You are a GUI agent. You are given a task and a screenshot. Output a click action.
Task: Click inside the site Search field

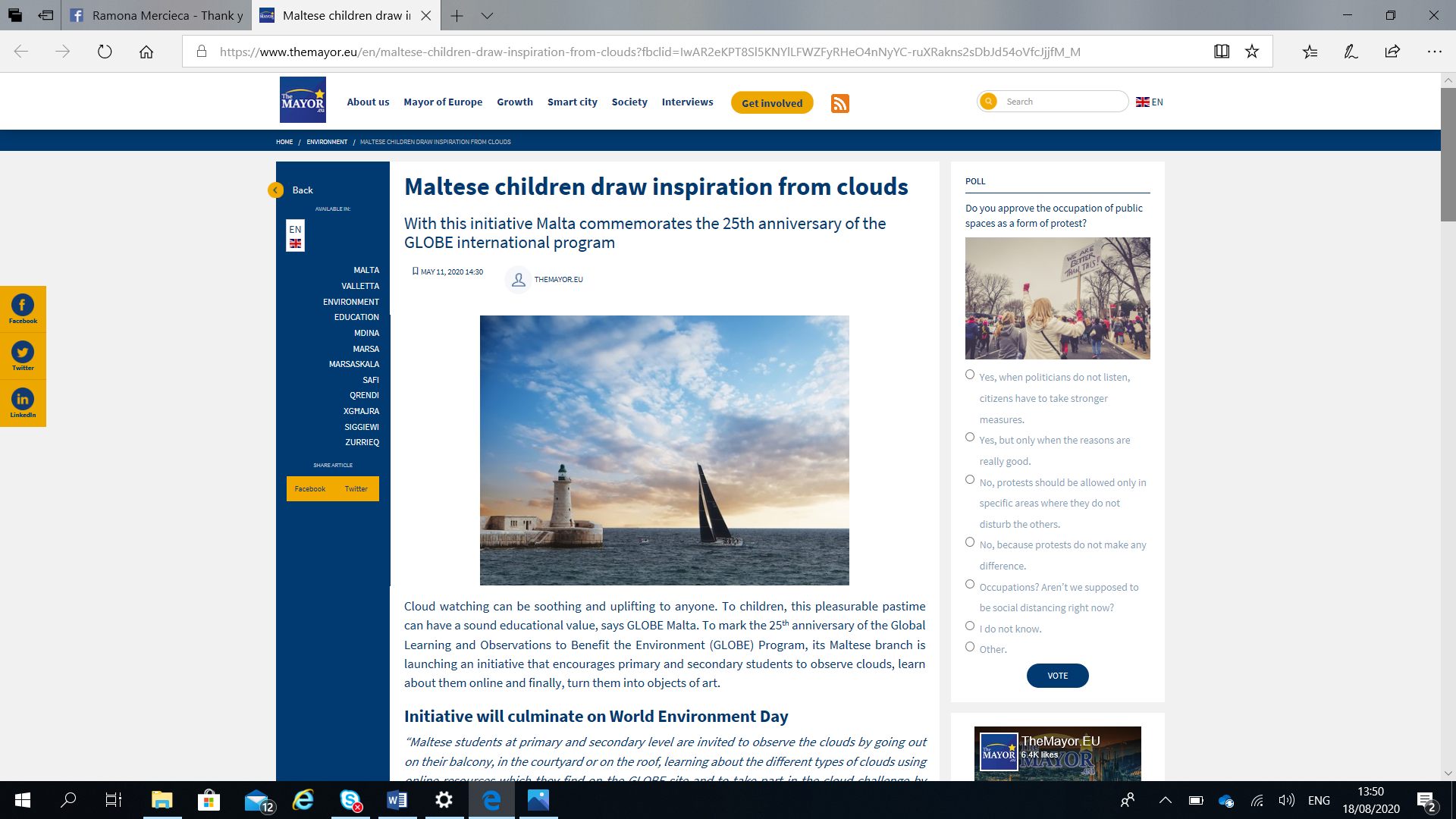click(x=1062, y=102)
